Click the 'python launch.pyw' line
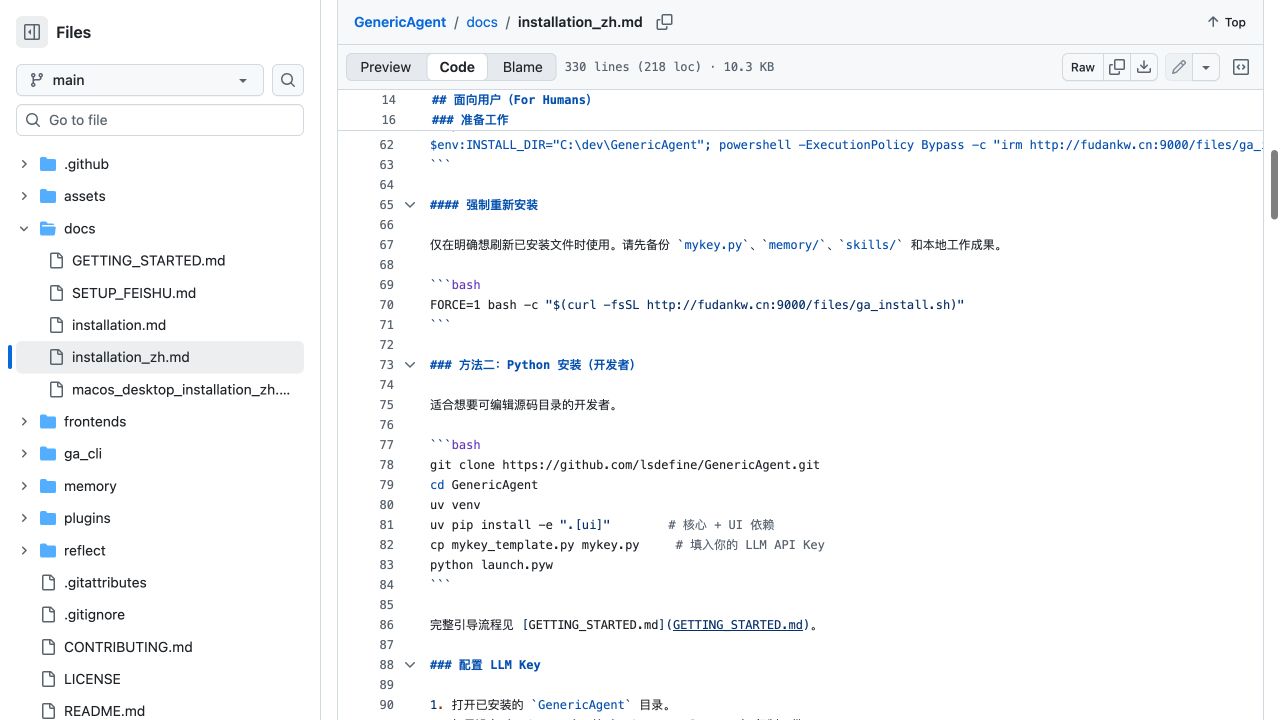This screenshot has width=1280, height=720. (491, 565)
